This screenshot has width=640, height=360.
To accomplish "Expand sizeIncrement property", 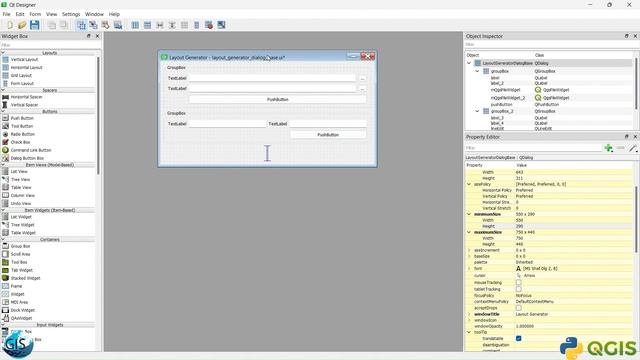I will click(469, 250).
